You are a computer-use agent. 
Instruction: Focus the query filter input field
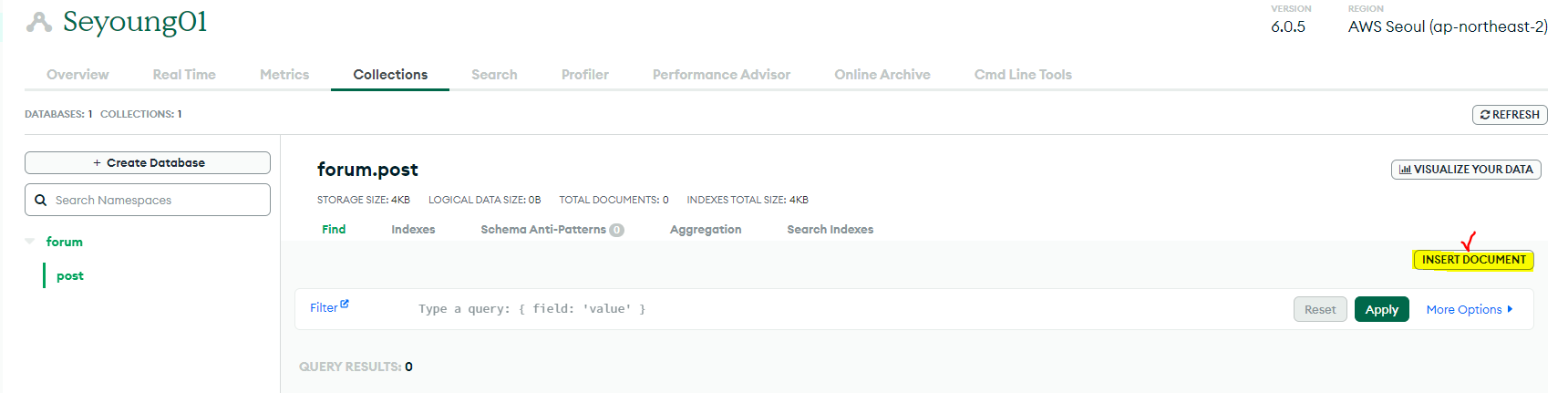[x=848, y=309]
